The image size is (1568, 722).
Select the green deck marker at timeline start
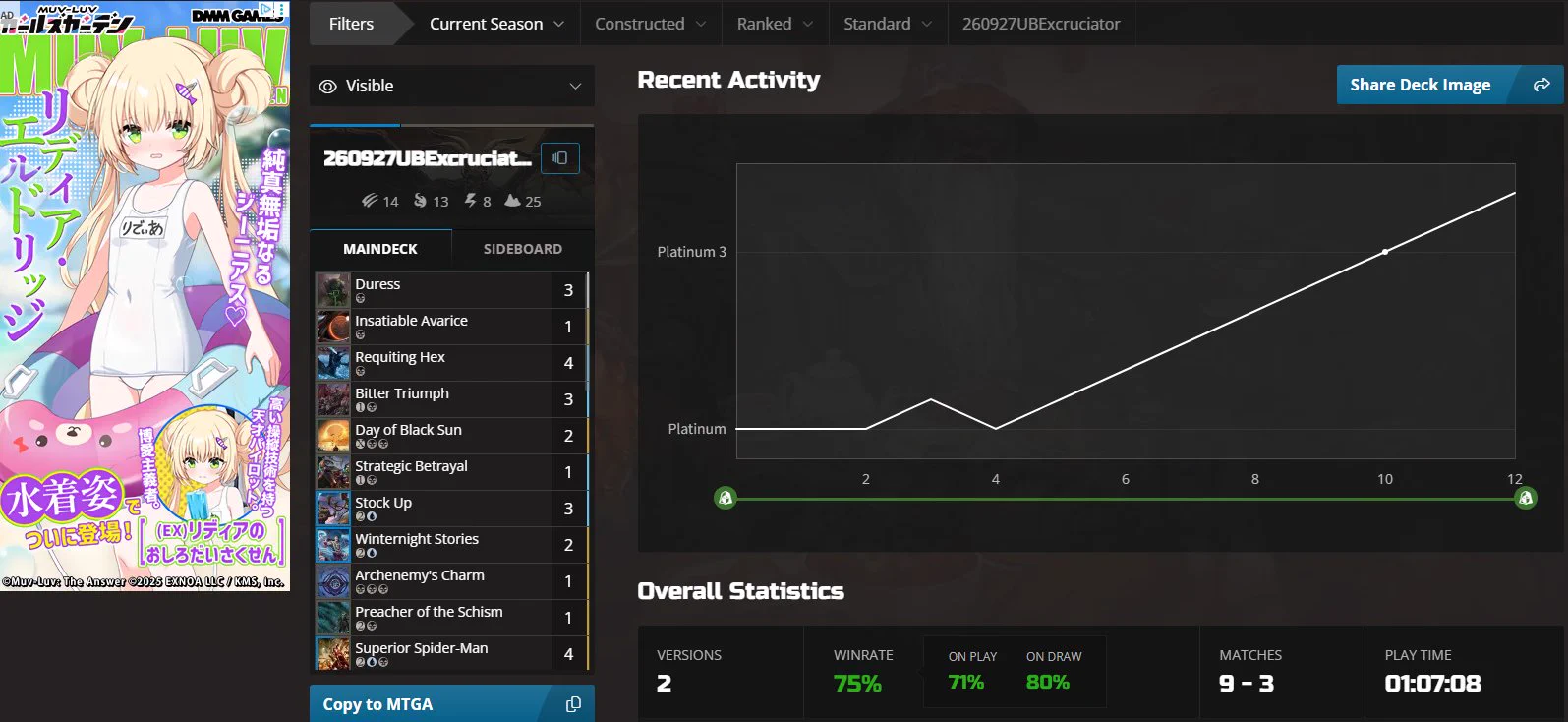coord(726,498)
